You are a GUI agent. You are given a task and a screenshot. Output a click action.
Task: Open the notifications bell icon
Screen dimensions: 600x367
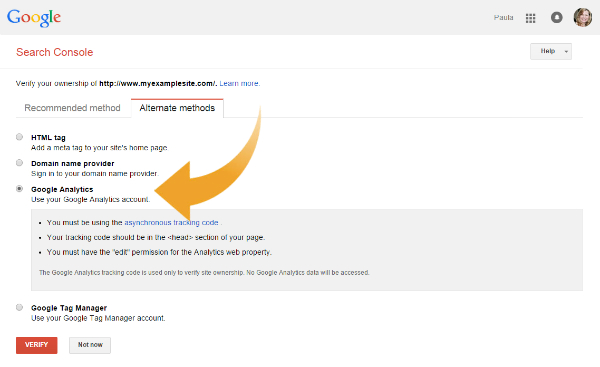pos(556,18)
